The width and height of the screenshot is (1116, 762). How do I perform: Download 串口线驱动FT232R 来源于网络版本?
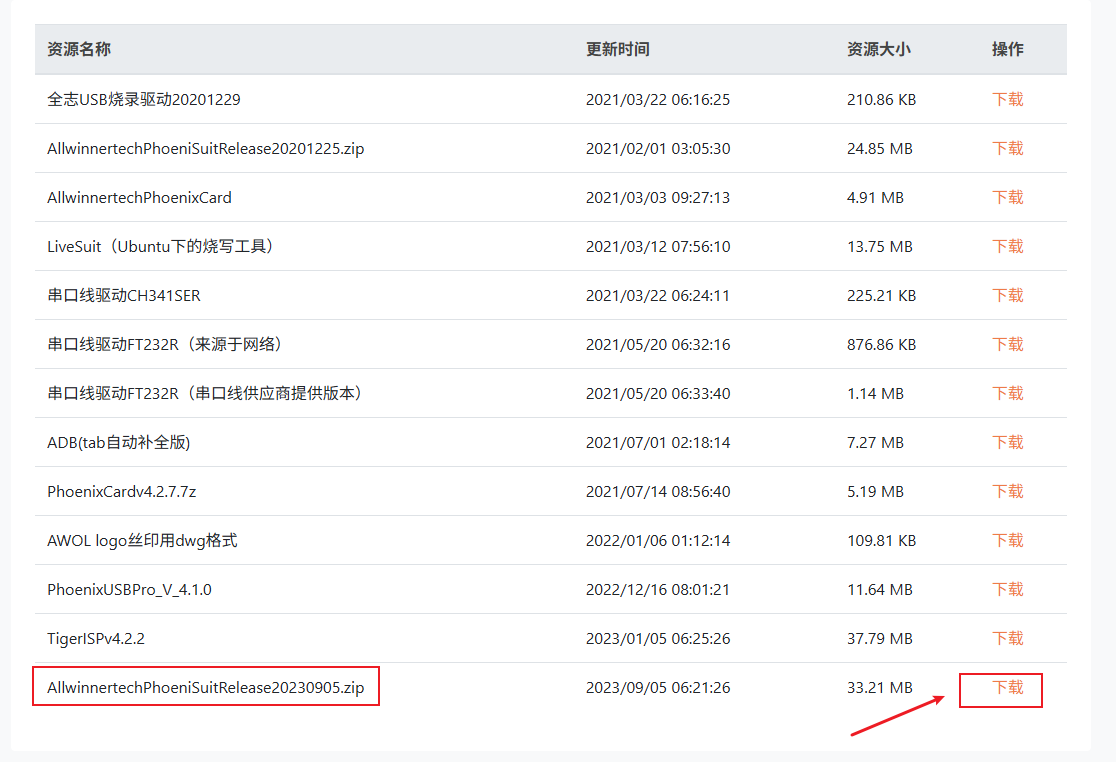1006,344
